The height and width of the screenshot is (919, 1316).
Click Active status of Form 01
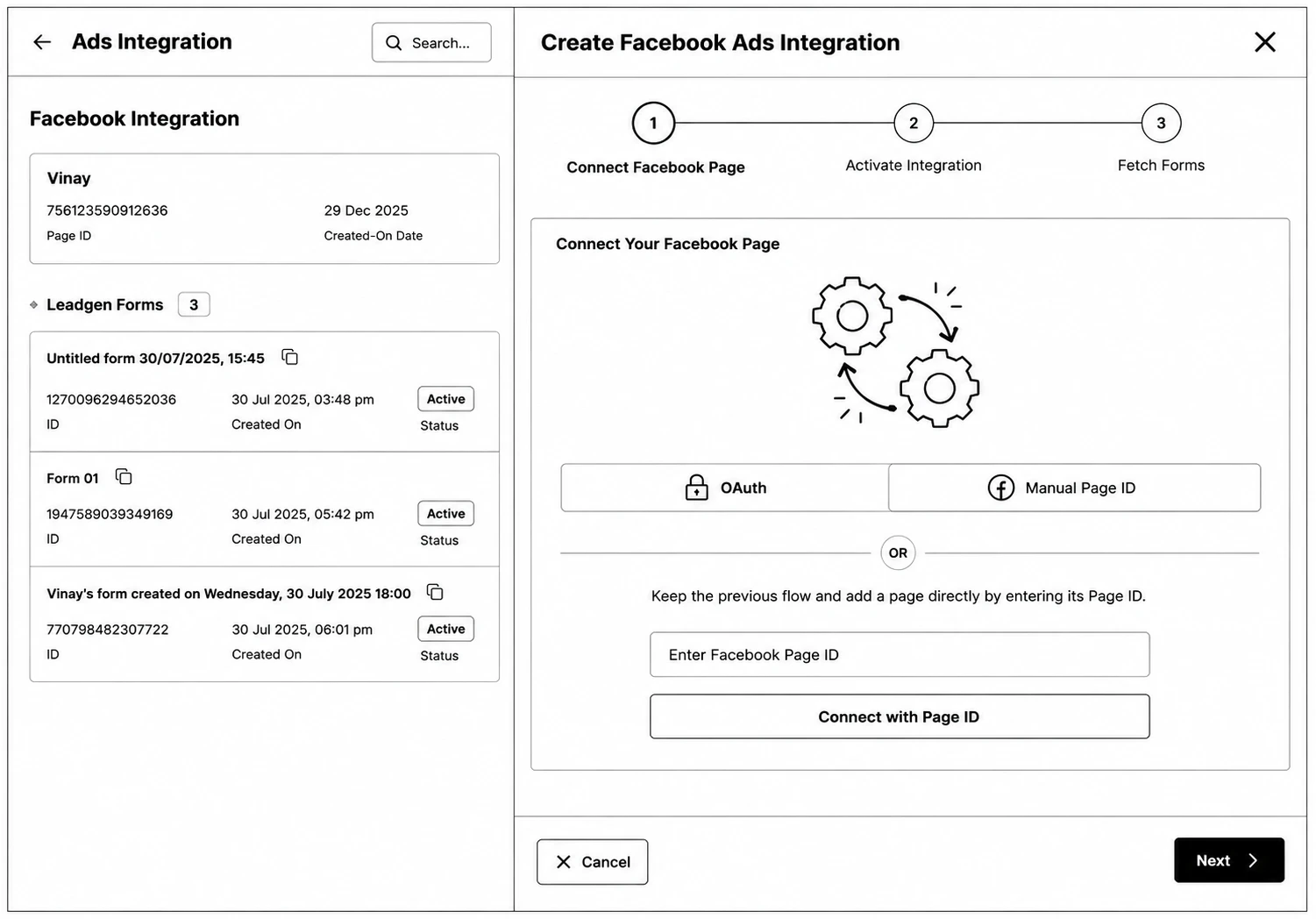[446, 514]
